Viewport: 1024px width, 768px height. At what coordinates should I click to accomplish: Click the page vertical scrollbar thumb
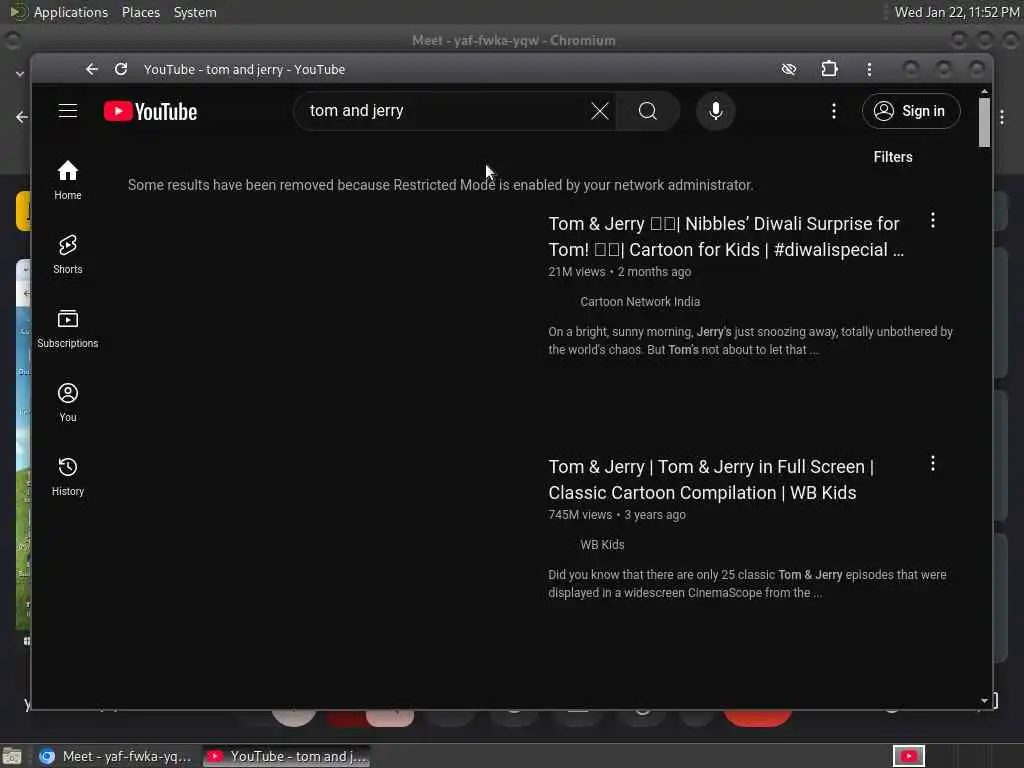(984, 123)
